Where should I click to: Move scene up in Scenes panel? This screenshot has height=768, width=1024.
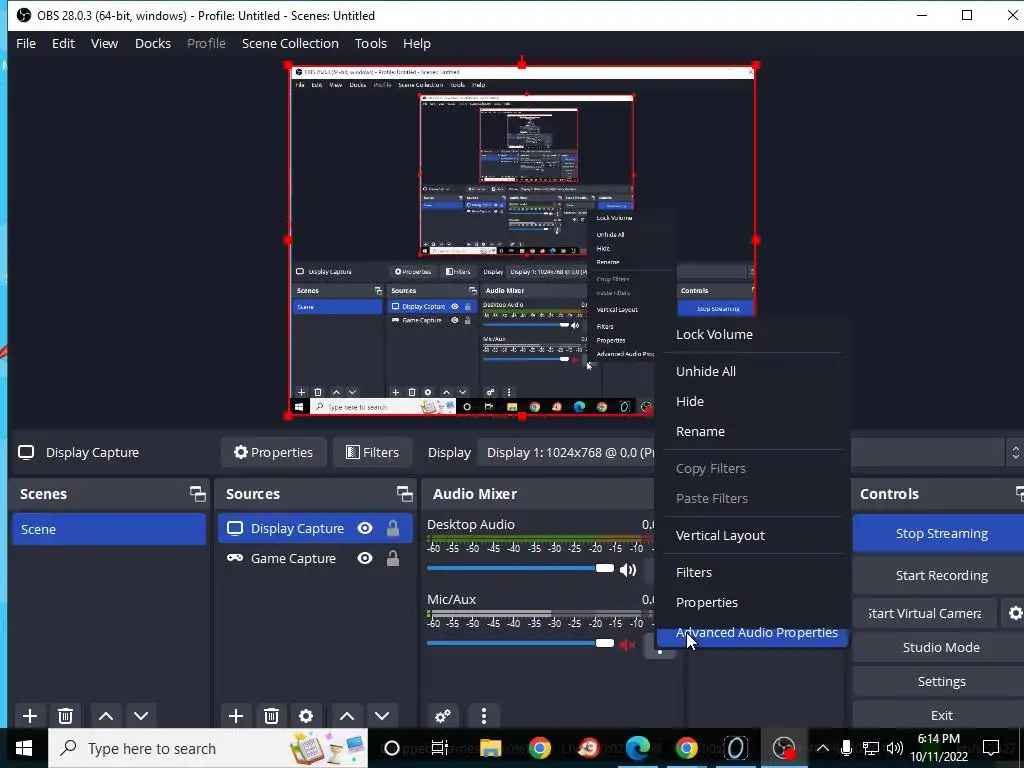click(x=106, y=716)
